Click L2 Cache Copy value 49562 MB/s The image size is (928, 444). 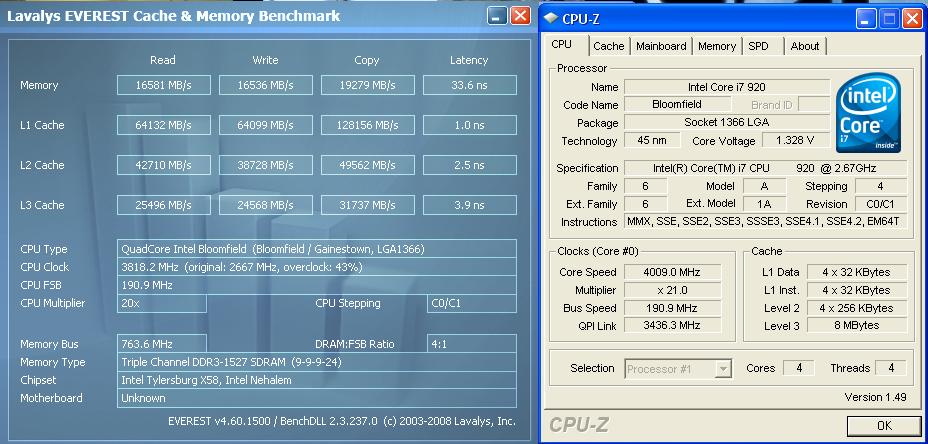coord(368,165)
